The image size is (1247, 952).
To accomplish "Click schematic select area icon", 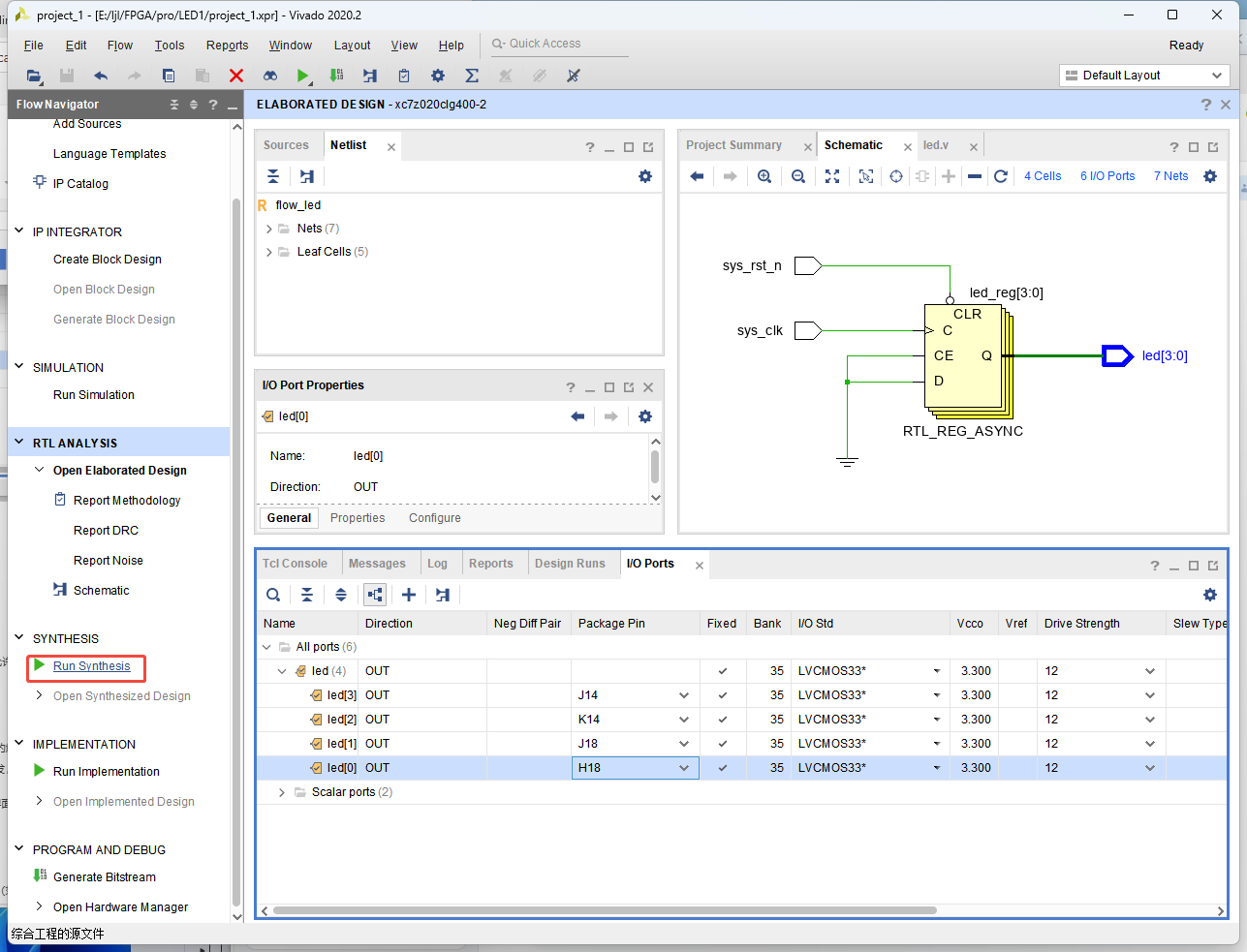I will [x=866, y=176].
